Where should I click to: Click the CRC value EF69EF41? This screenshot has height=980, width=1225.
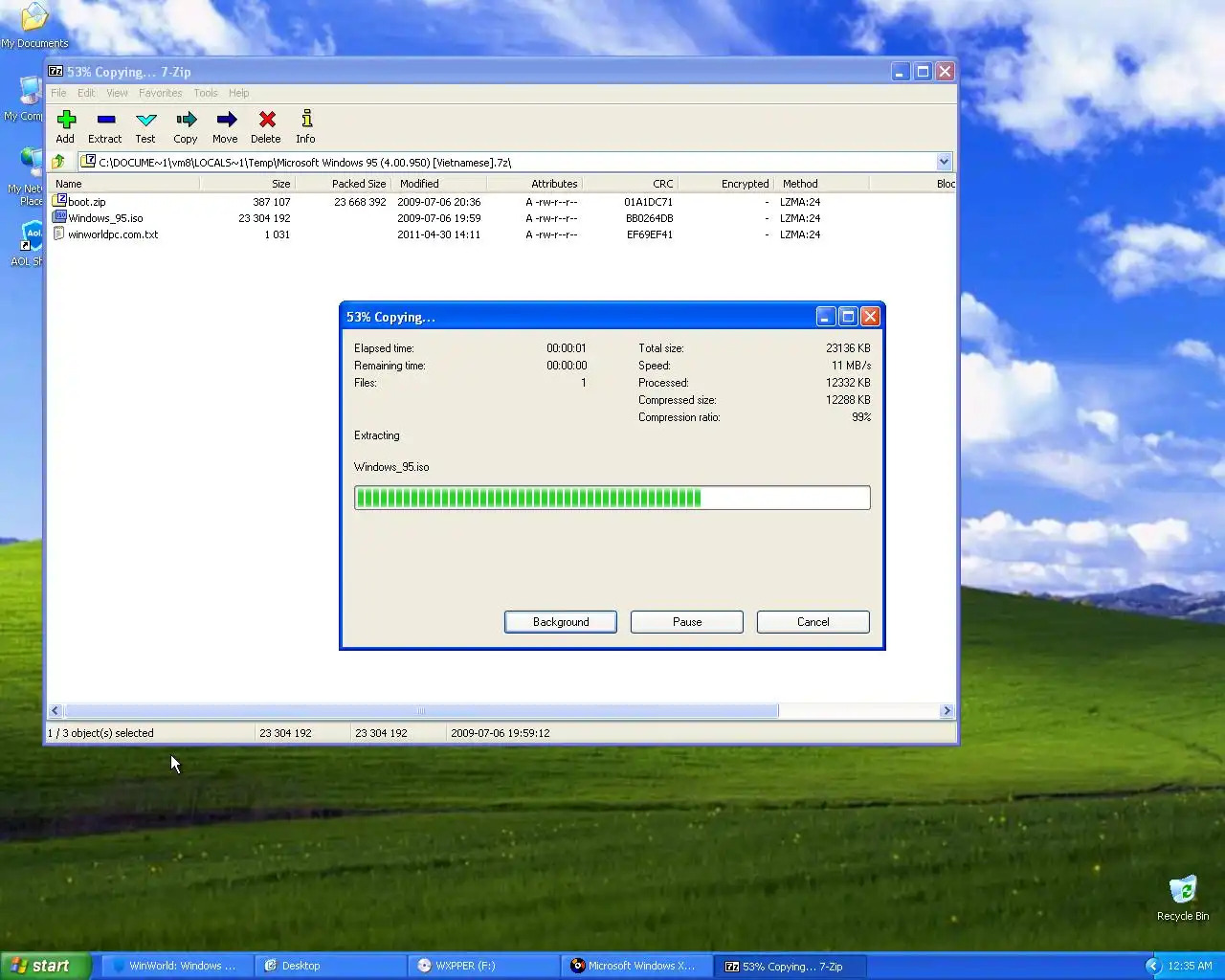[650, 234]
